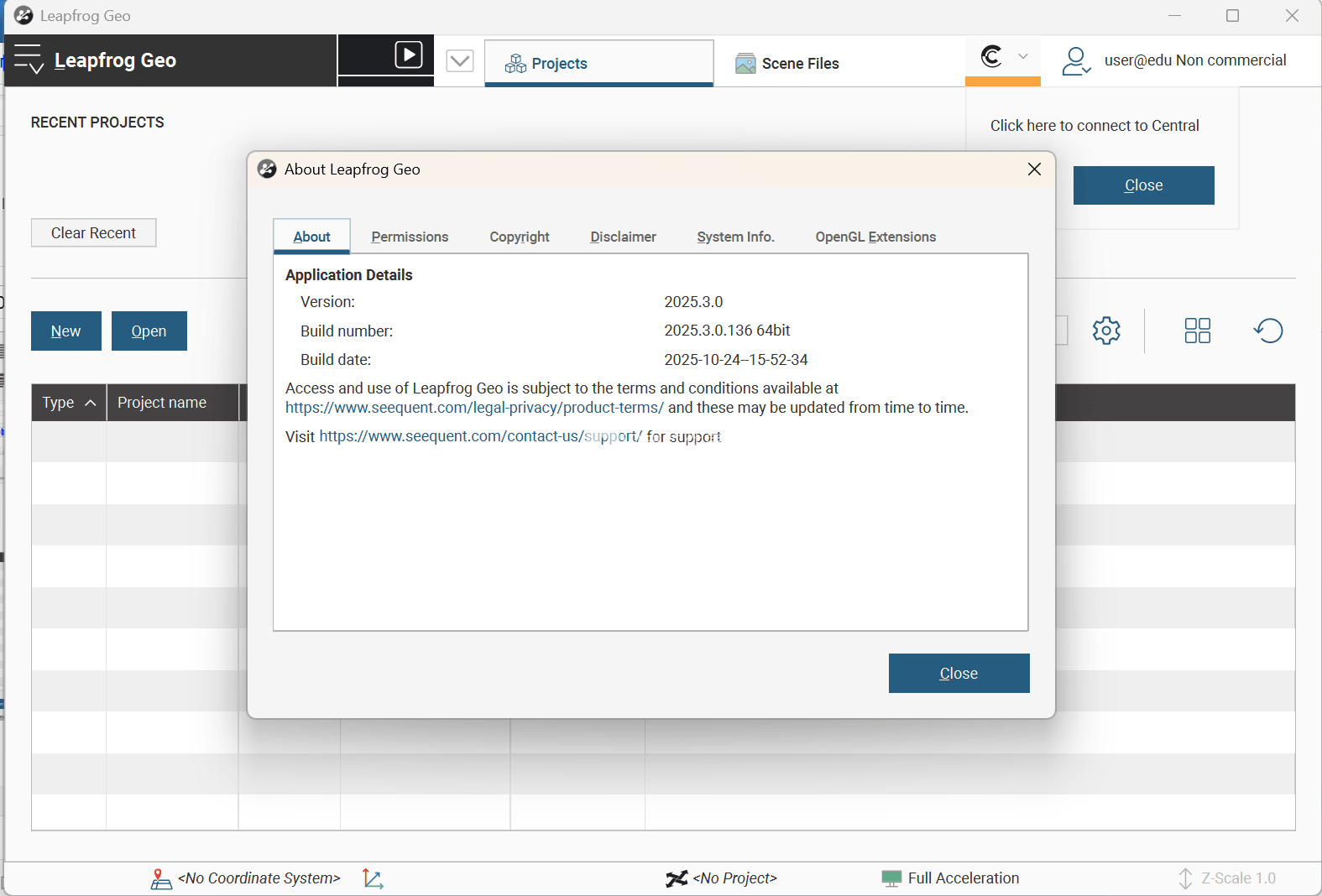Open the System Info. tab
This screenshot has height=896, width=1322.
coord(735,237)
